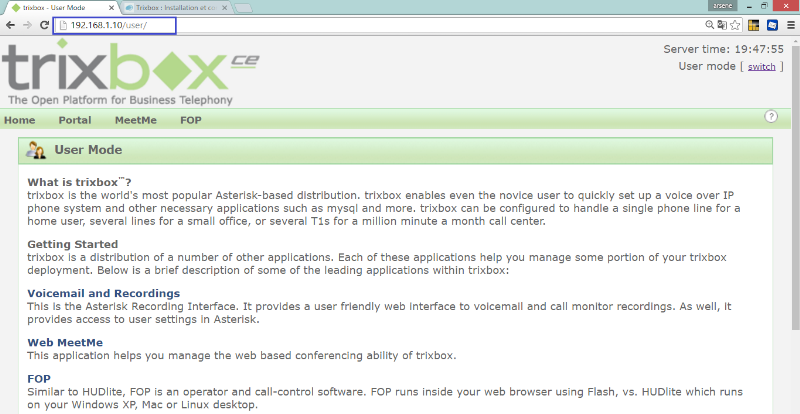Click the browser forward arrow
800x414 pixels.
tap(27, 25)
